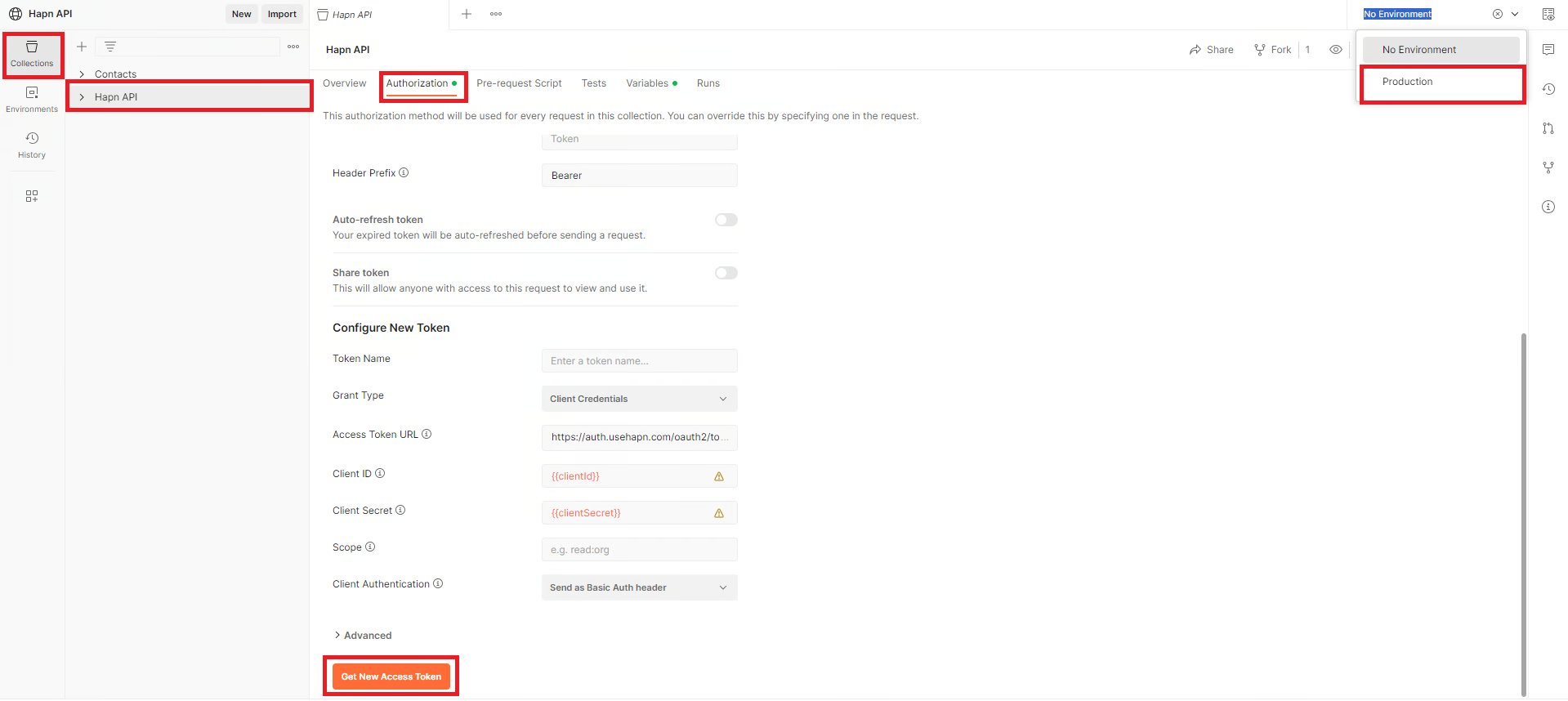Click info icon next to Client Authentication

(438, 583)
